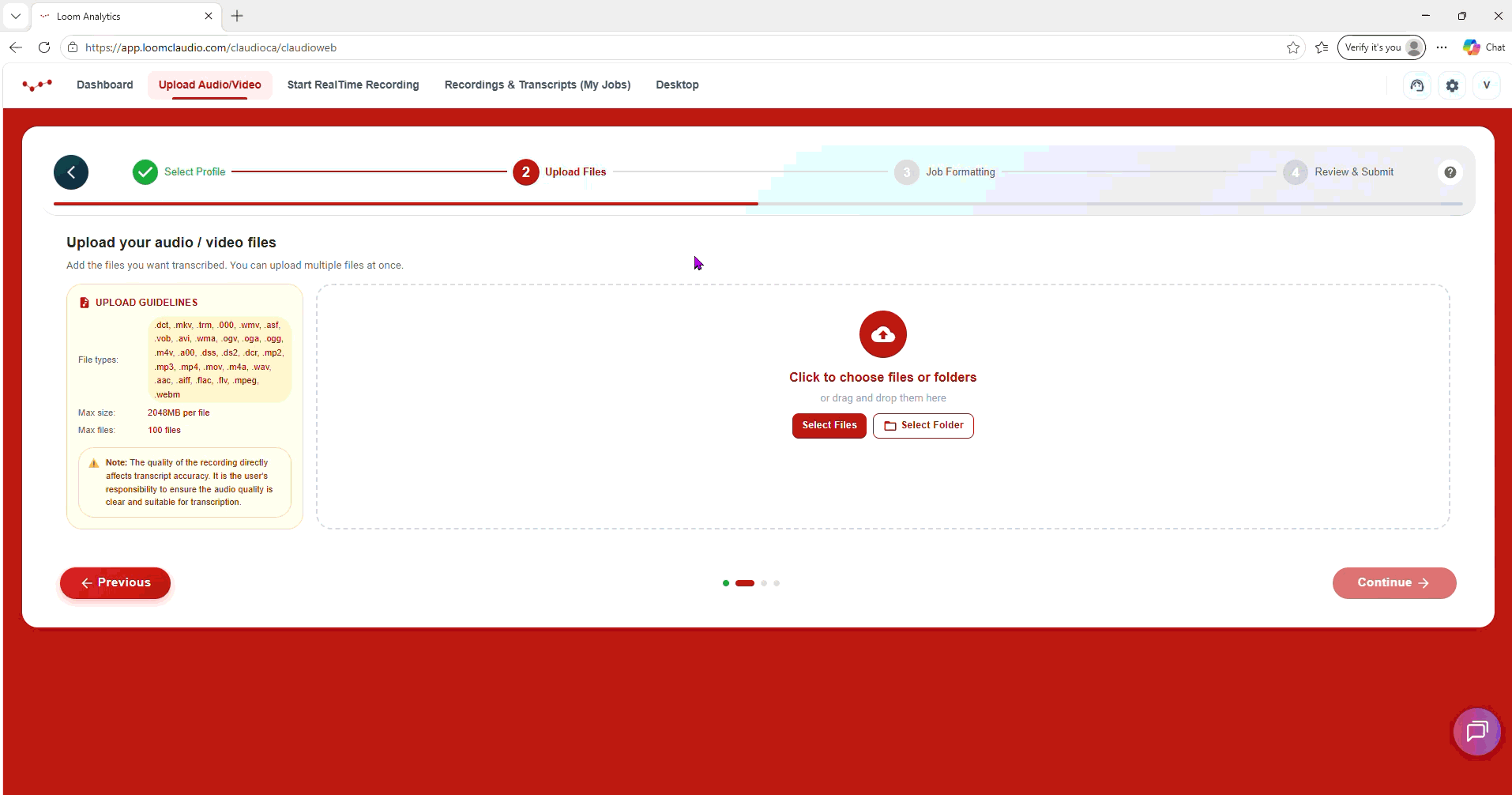Click the Select Folder button
Image resolution: width=1512 pixels, height=795 pixels.
click(x=923, y=425)
